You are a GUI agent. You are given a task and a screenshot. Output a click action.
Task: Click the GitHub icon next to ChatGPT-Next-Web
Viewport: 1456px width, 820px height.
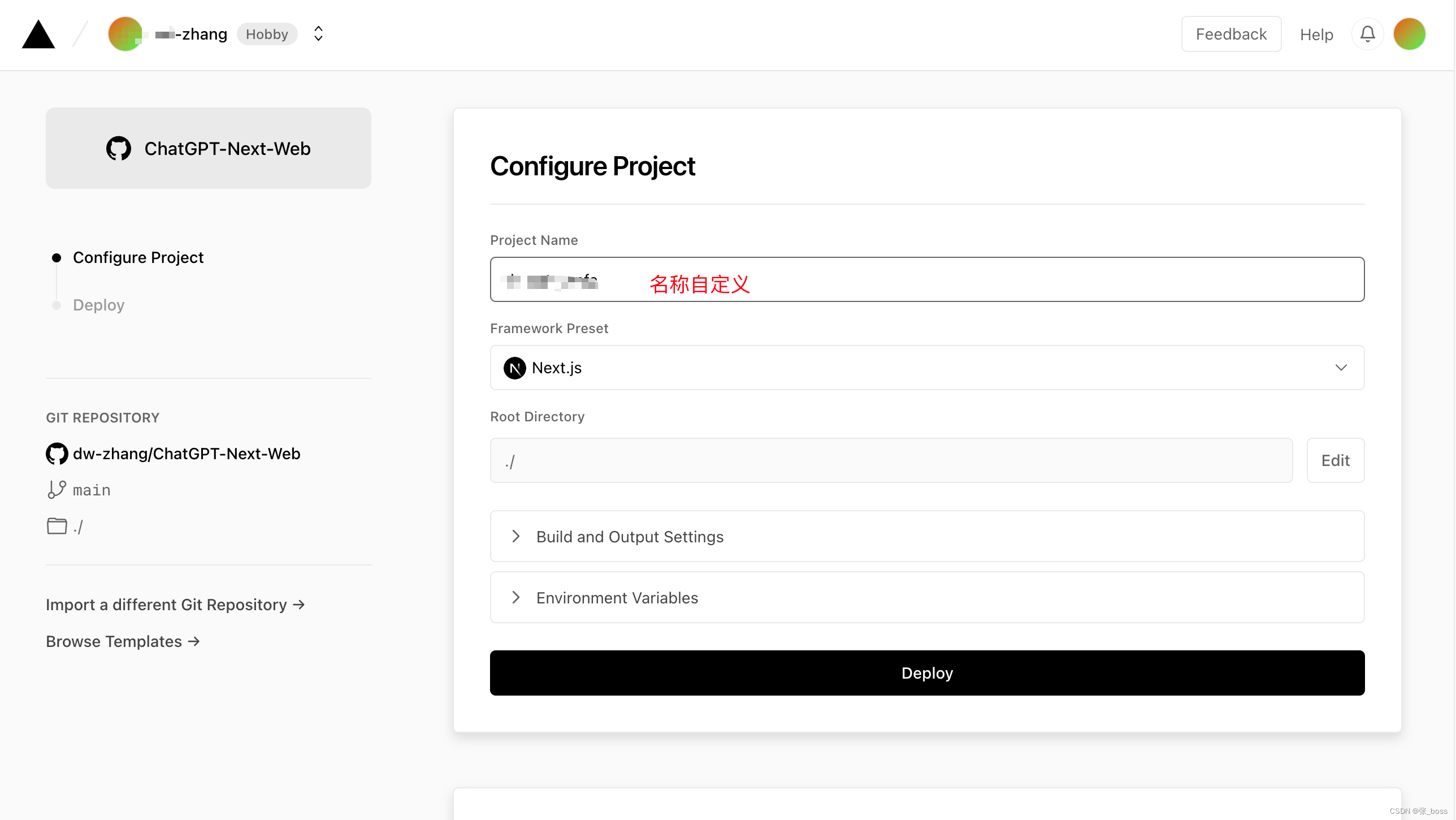pyautogui.click(x=119, y=148)
